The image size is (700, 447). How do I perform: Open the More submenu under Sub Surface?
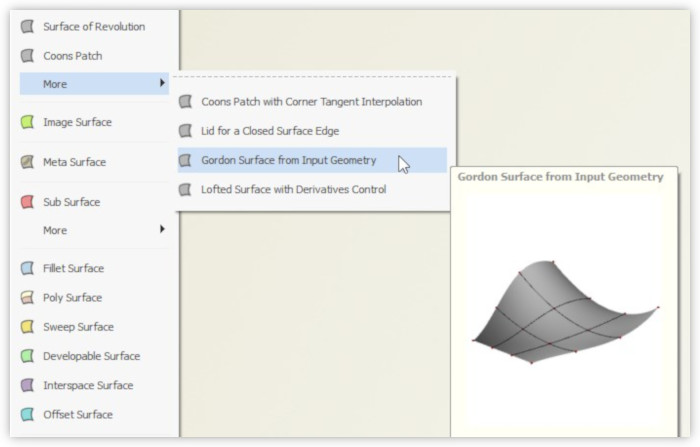click(94, 230)
